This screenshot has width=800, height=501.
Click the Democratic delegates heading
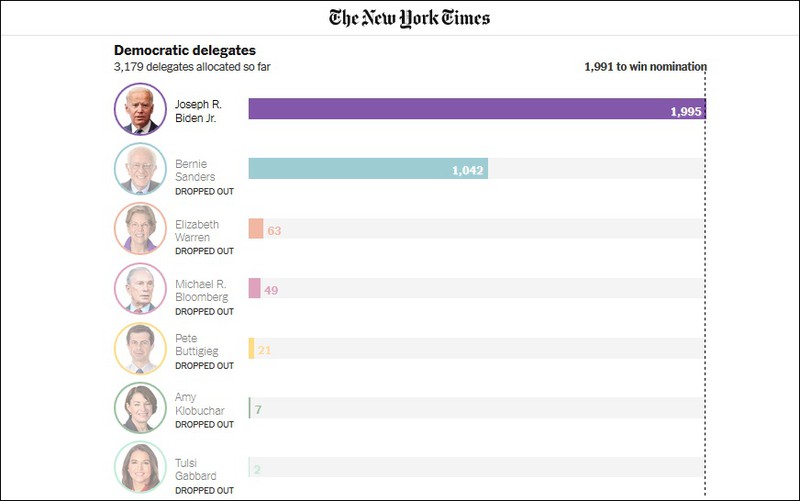coord(185,50)
